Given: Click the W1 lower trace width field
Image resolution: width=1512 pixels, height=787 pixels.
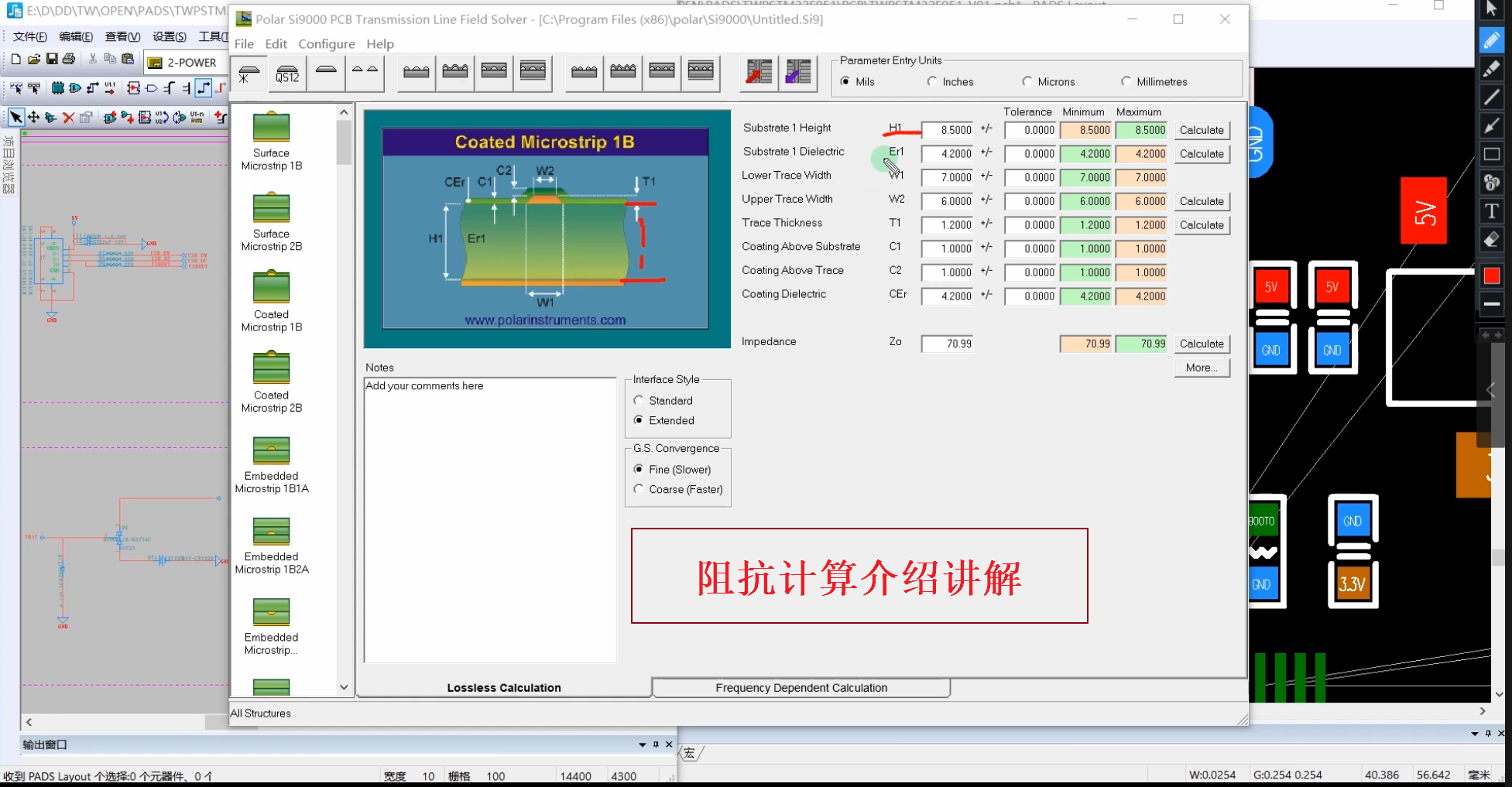Looking at the screenshot, I should (947, 177).
